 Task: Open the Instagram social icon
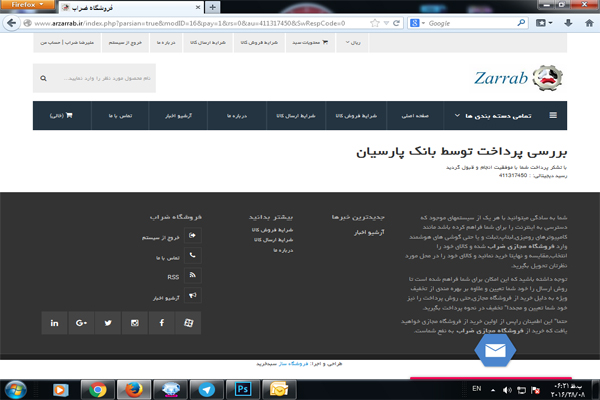(135, 323)
